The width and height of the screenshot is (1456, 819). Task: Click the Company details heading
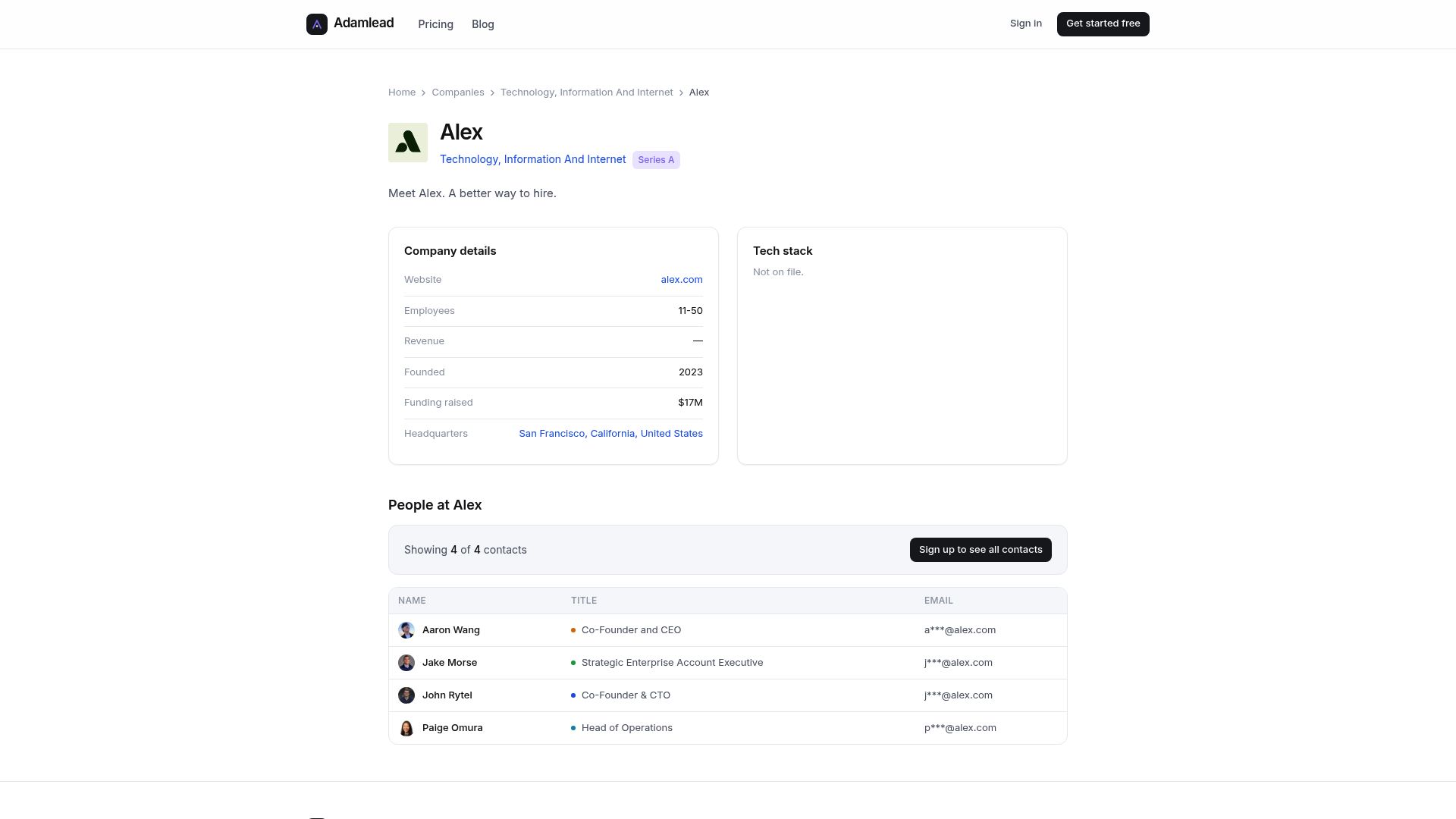click(x=450, y=251)
